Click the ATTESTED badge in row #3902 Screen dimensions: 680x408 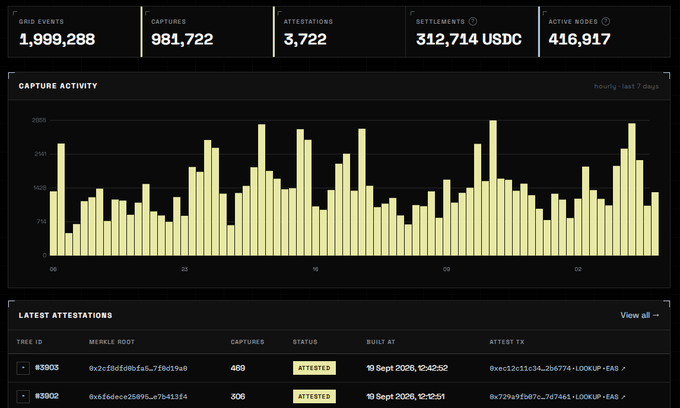pyautogui.click(x=314, y=396)
